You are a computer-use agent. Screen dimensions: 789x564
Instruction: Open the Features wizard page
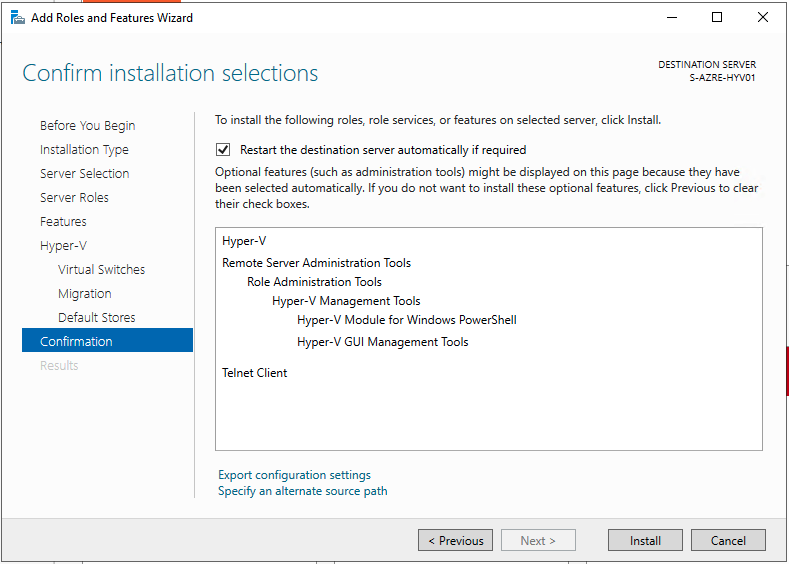(x=63, y=222)
